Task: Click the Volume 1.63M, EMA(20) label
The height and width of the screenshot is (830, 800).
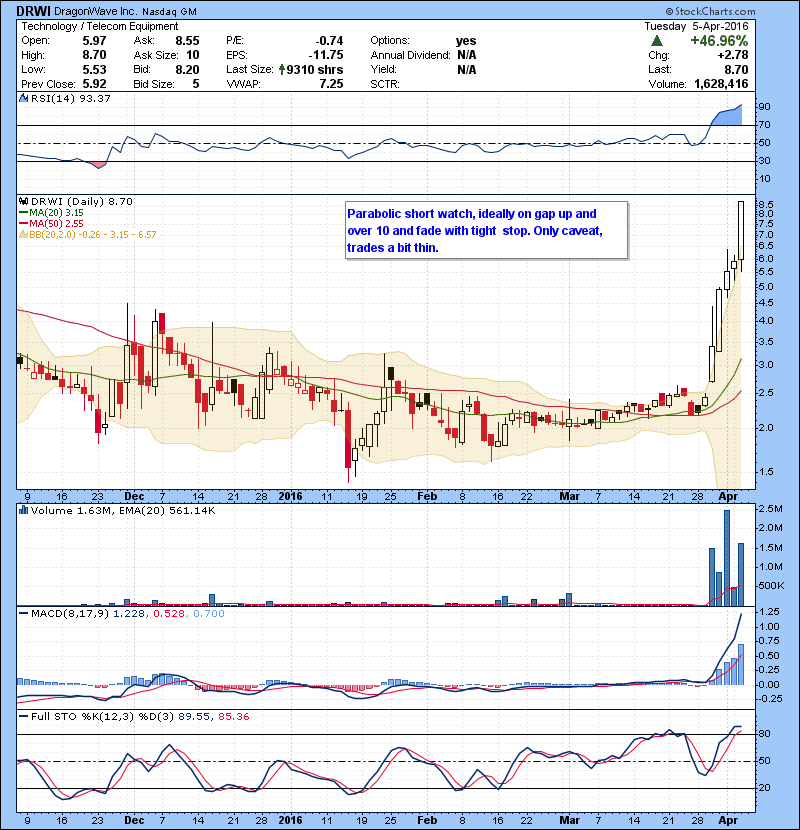Action: pyautogui.click(x=123, y=510)
